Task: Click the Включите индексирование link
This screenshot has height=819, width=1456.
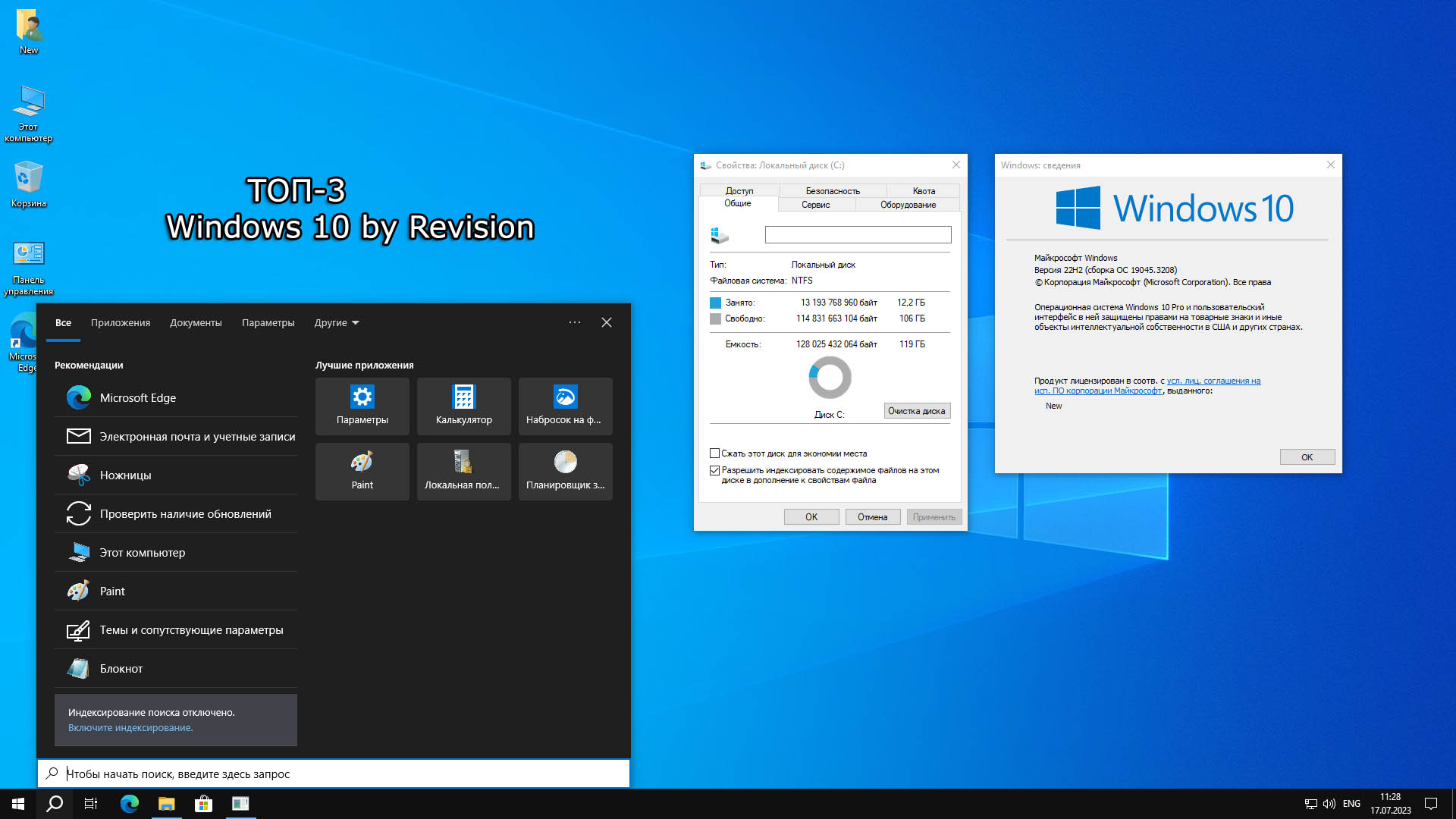Action: click(130, 728)
